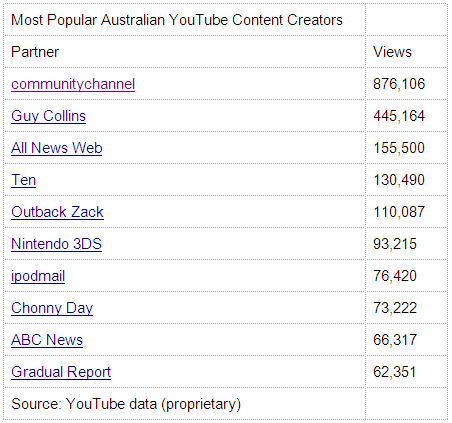
Task: Click the 62,351 views value
Action: coord(395,372)
